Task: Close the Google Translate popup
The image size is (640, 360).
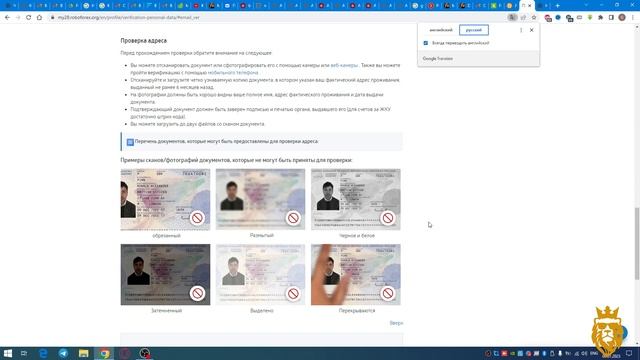Action: point(531,30)
